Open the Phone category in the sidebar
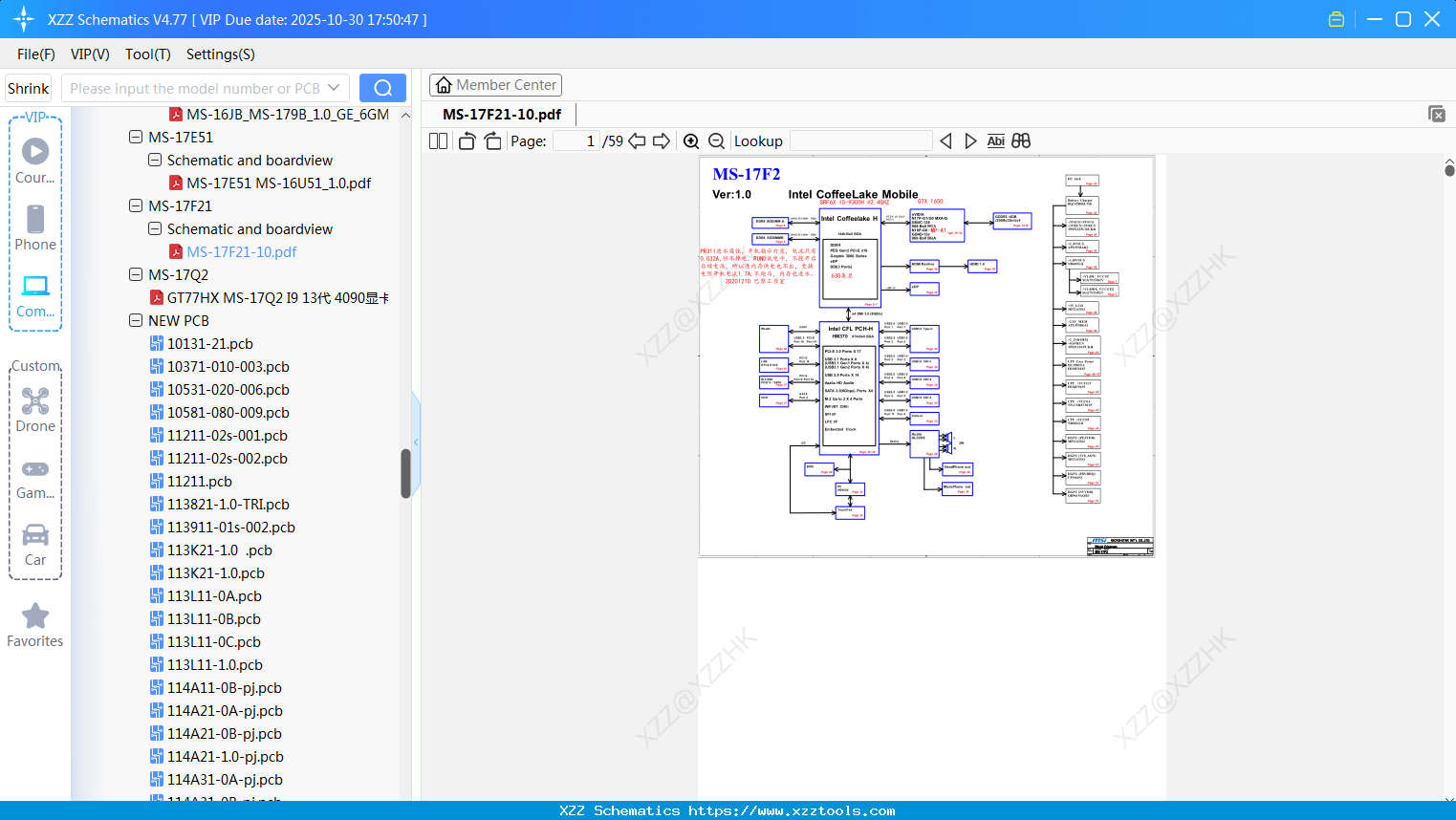The width and height of the screenshot is (1456, 820). [35, 227]
